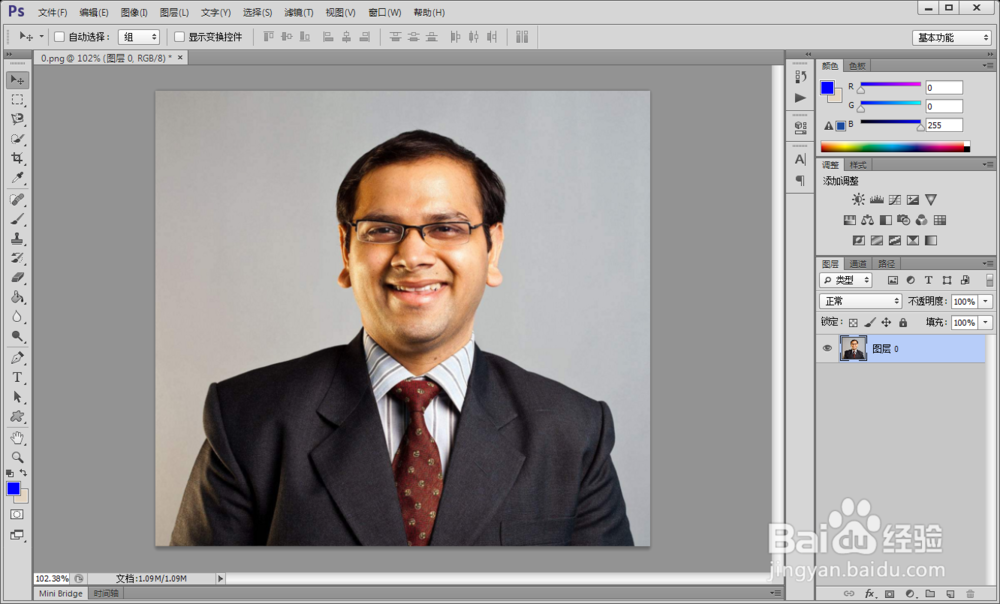Select the Blur tool
1000x604 pixels.
coord(17,317)
